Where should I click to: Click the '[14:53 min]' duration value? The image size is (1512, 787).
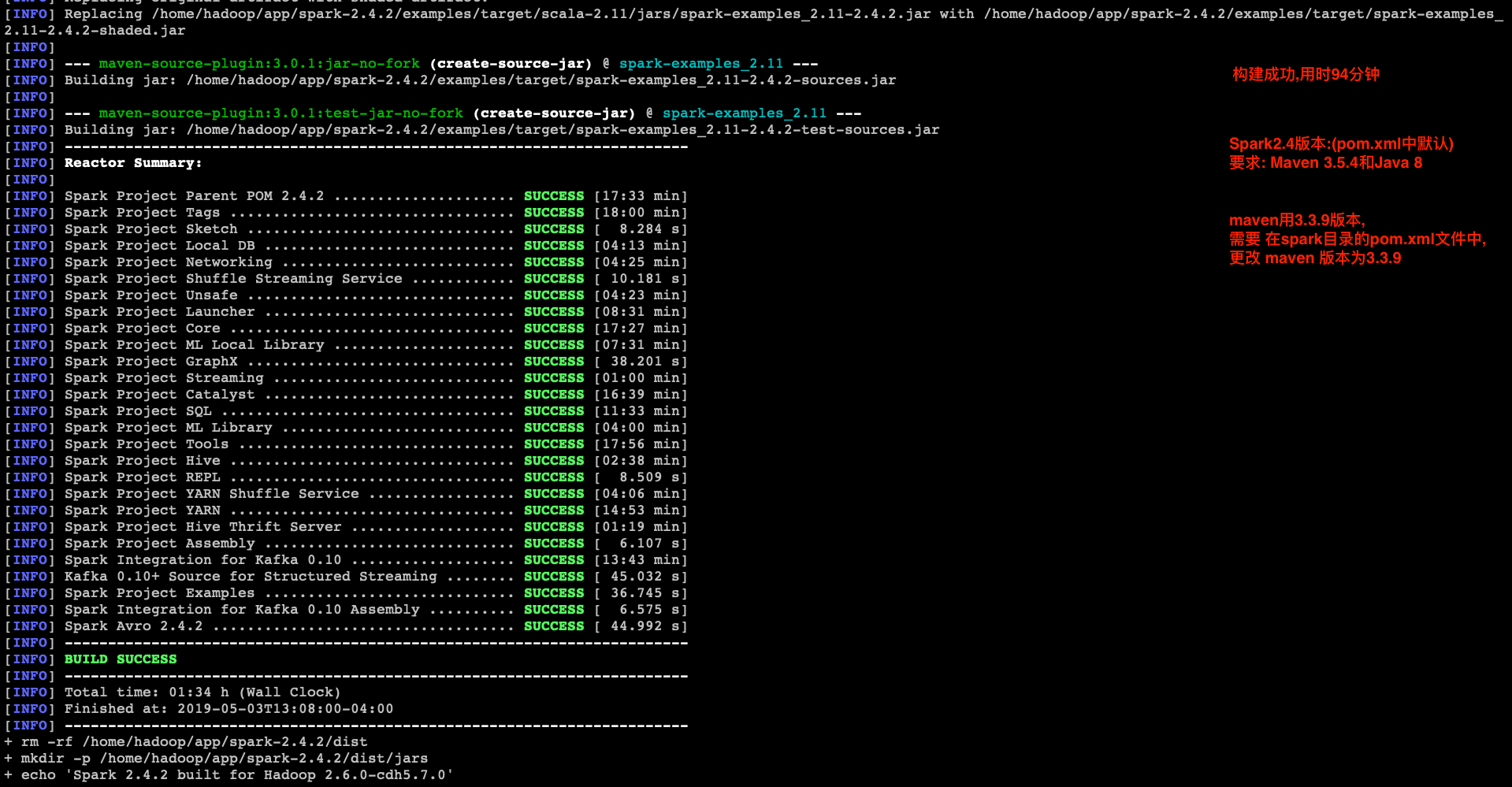641,510
